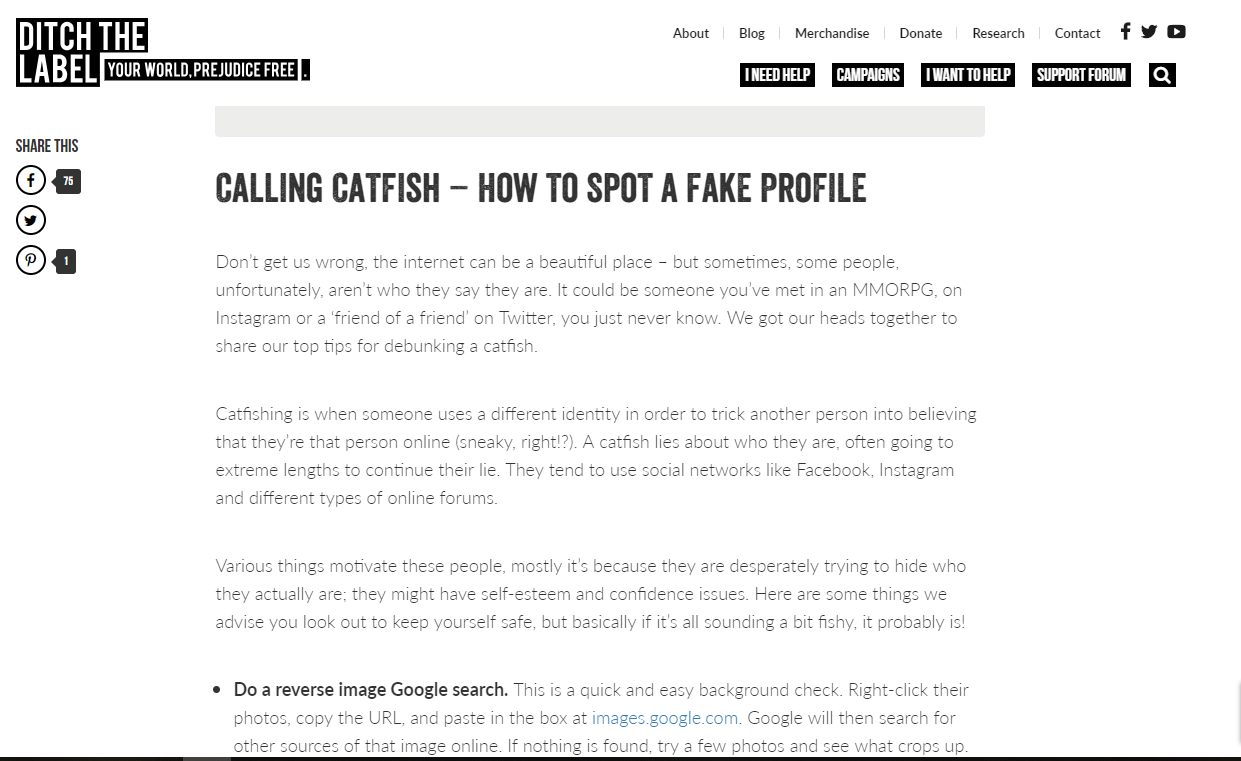Click the Facebook share count badge

(68, 181)
